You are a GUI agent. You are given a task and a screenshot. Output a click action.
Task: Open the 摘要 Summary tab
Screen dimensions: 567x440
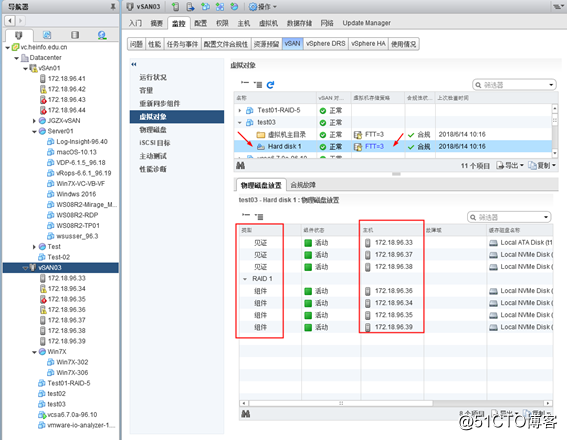pos(157,23)
